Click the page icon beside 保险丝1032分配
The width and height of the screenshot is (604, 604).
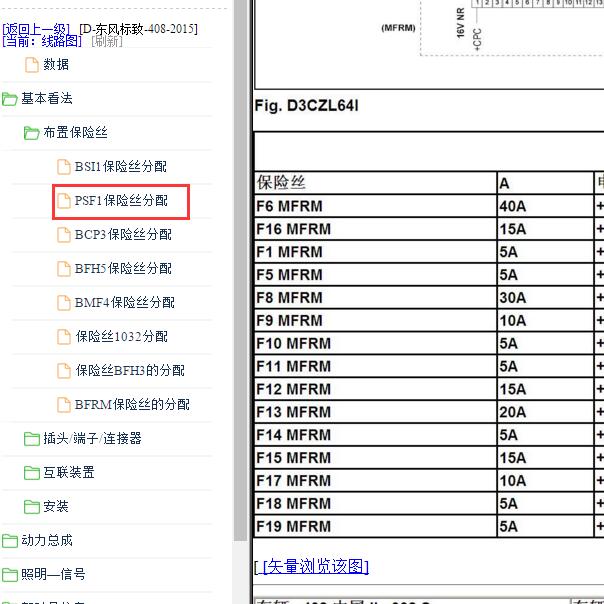[x=64, y=337]
